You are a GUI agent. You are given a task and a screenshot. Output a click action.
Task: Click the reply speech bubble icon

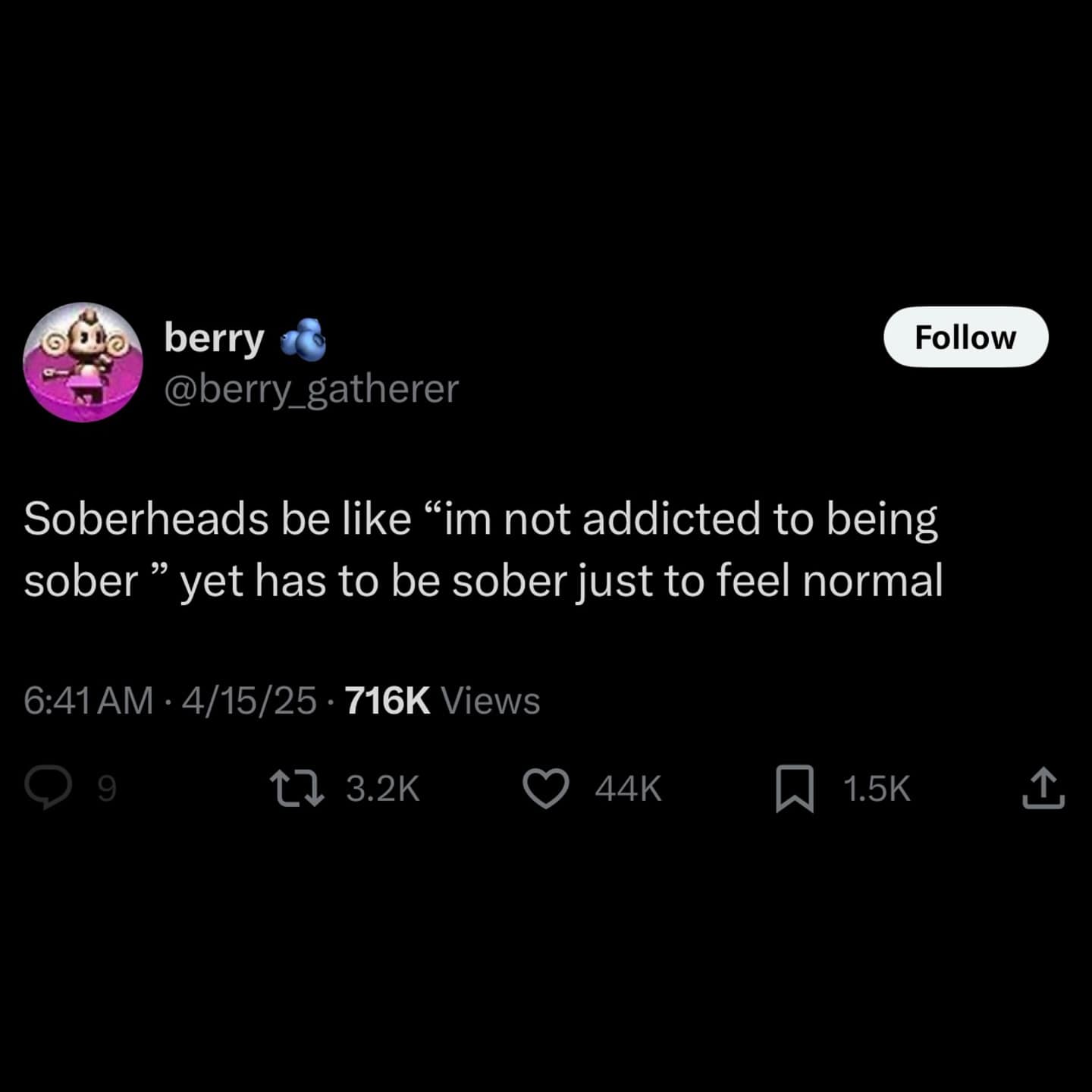tap(49, 789)
